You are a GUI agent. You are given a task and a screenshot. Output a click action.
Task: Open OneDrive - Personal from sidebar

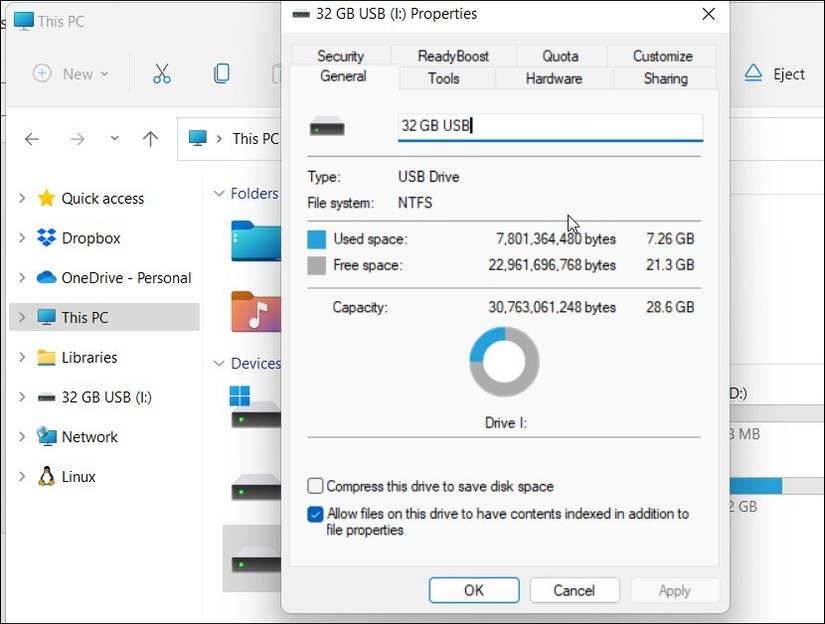pyautogui.click(x=104, y=278)
